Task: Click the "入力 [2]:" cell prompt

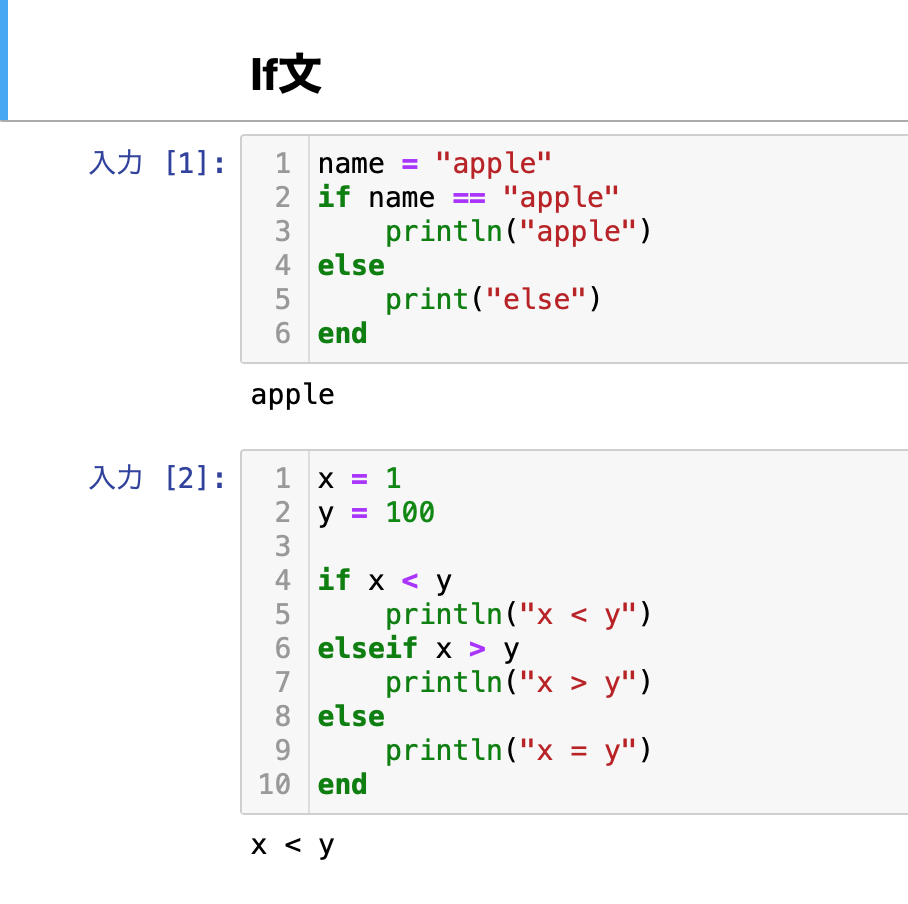Action: click(x=156, y=478)
